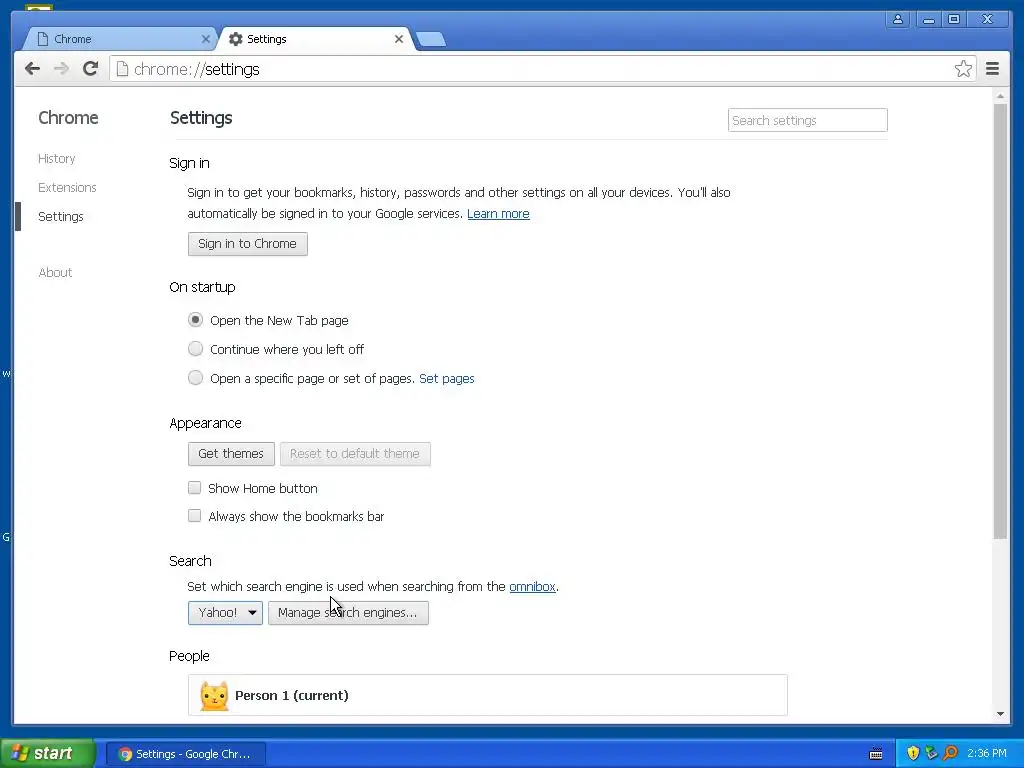Click Reset to default theme

pos(355,454)
